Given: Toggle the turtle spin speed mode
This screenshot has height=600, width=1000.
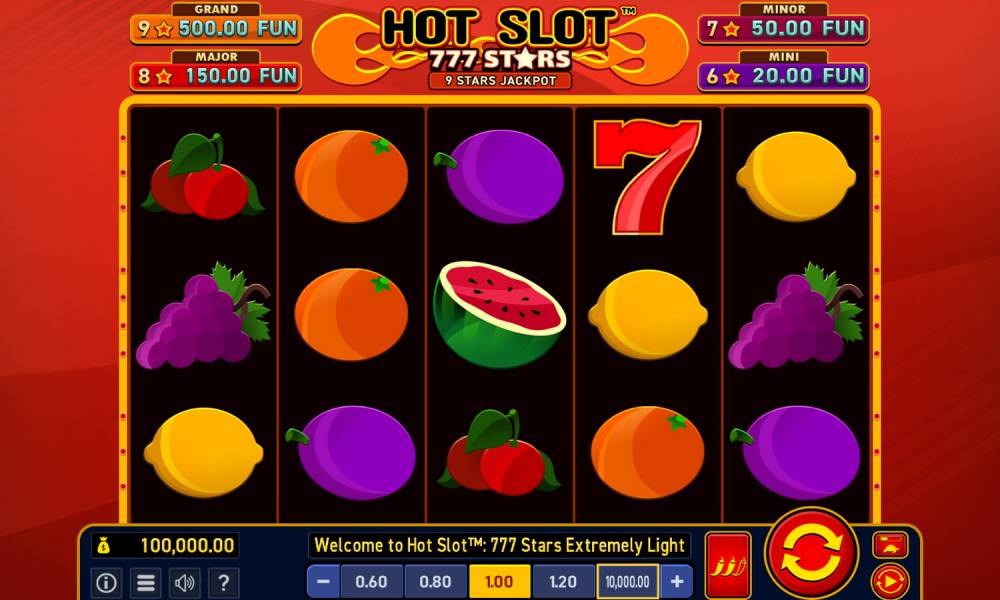Looking at the screenshot, I should 890,545.
